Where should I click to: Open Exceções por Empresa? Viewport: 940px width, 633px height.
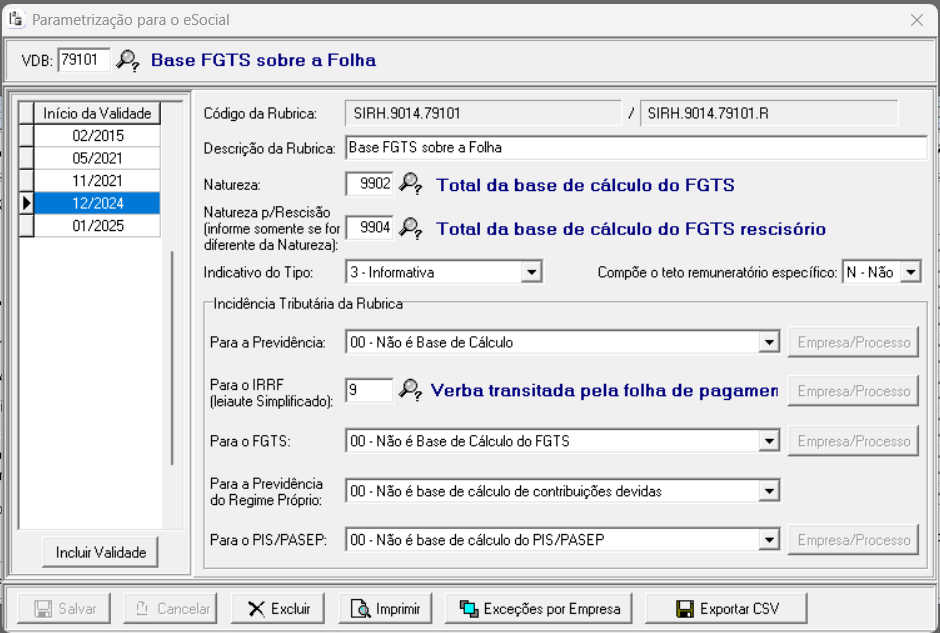click(540, 608)
